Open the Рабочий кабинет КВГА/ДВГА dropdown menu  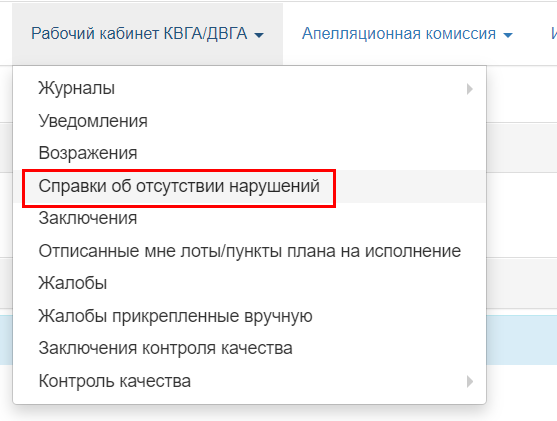pyautogui.click(x=147, y=34)
